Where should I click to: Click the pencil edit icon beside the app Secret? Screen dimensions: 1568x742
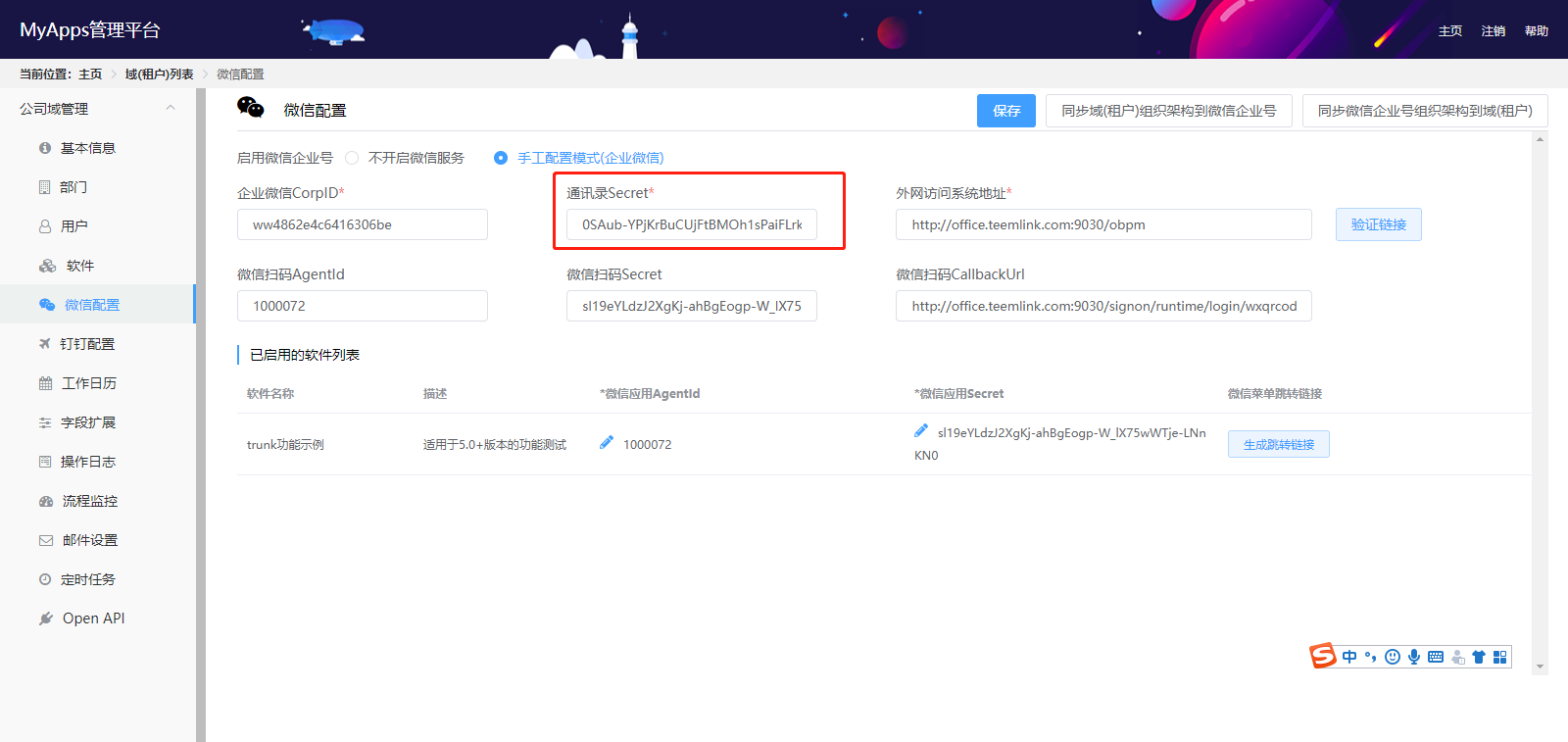point(921,431)
